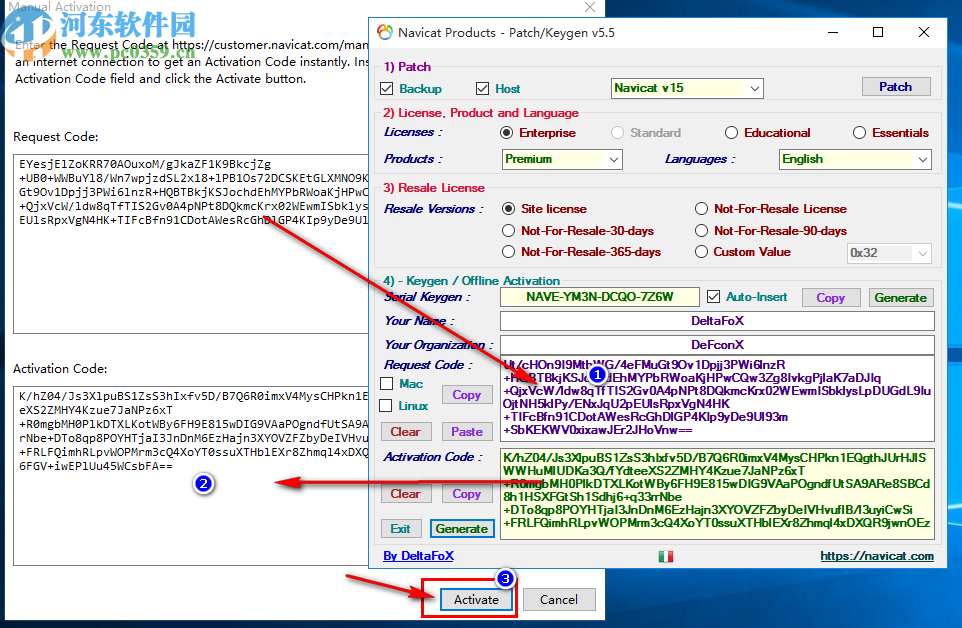The width and height of the screenshot is (962, 628).
Task: Choose the Site license resale version
Action: (x=508, y=209)
